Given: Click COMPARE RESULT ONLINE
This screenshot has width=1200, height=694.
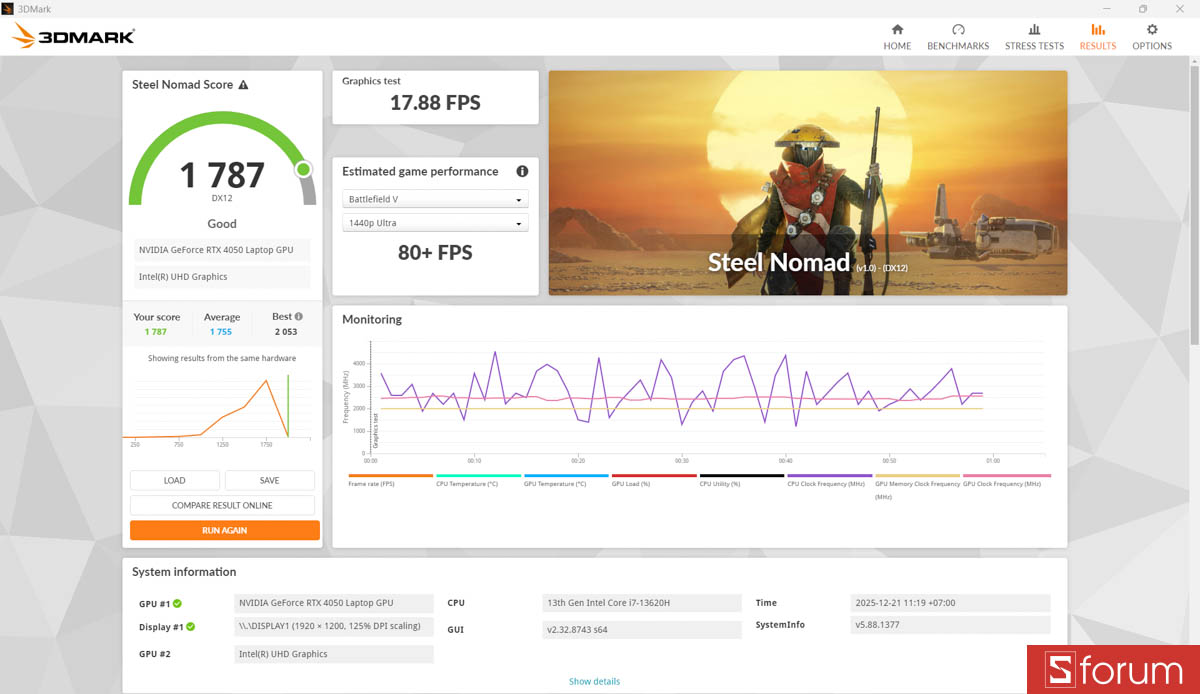Looking at the screenshot, I should tap(222, 505).
